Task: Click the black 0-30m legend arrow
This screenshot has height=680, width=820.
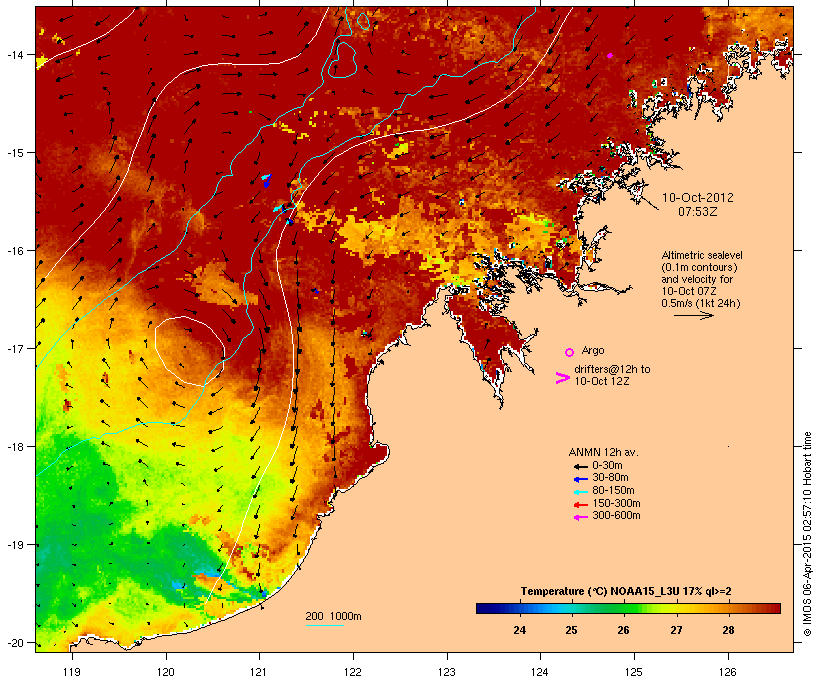Action: coord(580,466)
